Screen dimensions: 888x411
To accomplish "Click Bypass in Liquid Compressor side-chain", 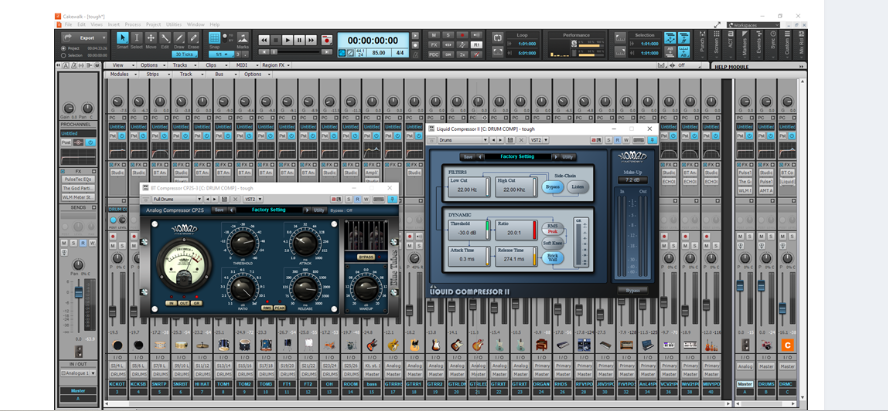I will (x=552, y=186).
